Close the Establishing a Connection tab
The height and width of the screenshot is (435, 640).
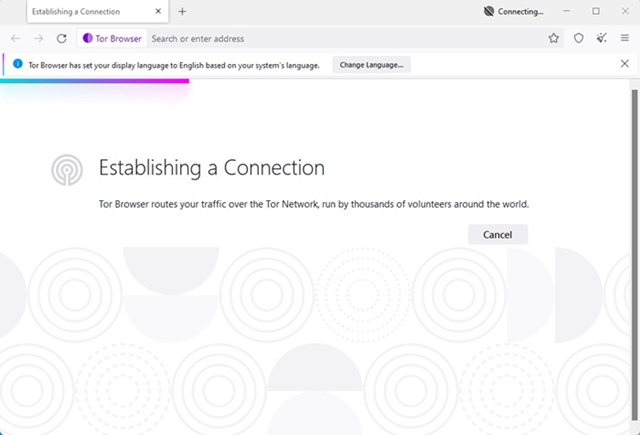coord(158,11)
